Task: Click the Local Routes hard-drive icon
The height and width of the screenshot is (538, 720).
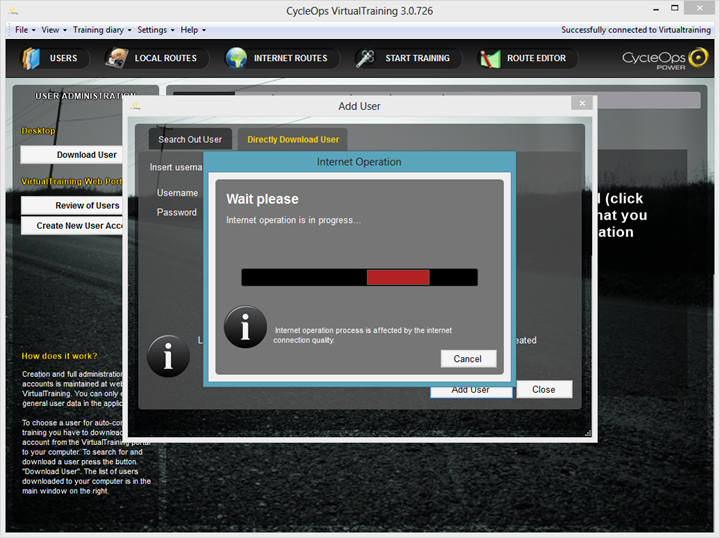Action: [116, 58]
